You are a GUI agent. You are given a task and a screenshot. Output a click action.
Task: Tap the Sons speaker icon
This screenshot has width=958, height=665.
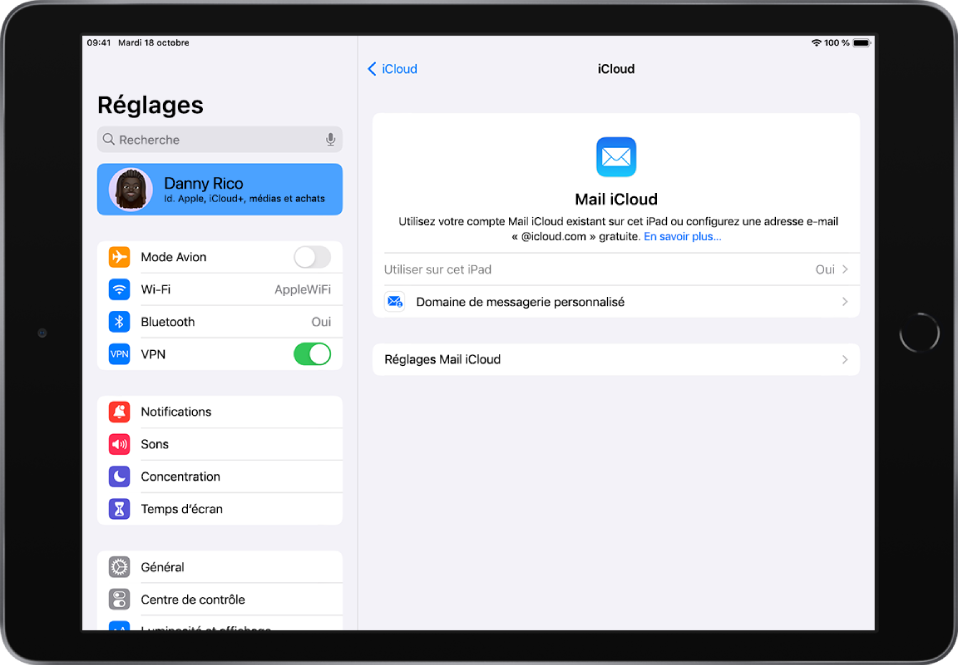tap(119, 444)
